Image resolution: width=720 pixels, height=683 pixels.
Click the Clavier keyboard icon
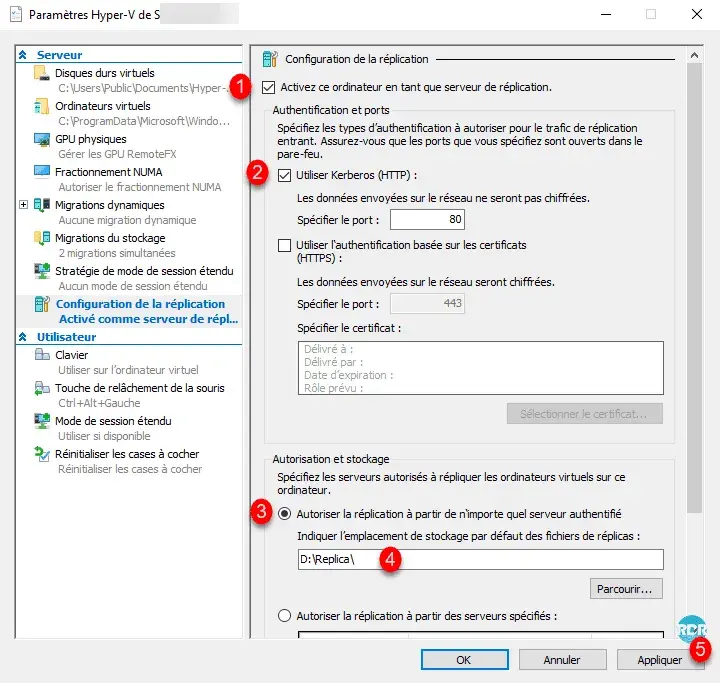tap(41, 356)
